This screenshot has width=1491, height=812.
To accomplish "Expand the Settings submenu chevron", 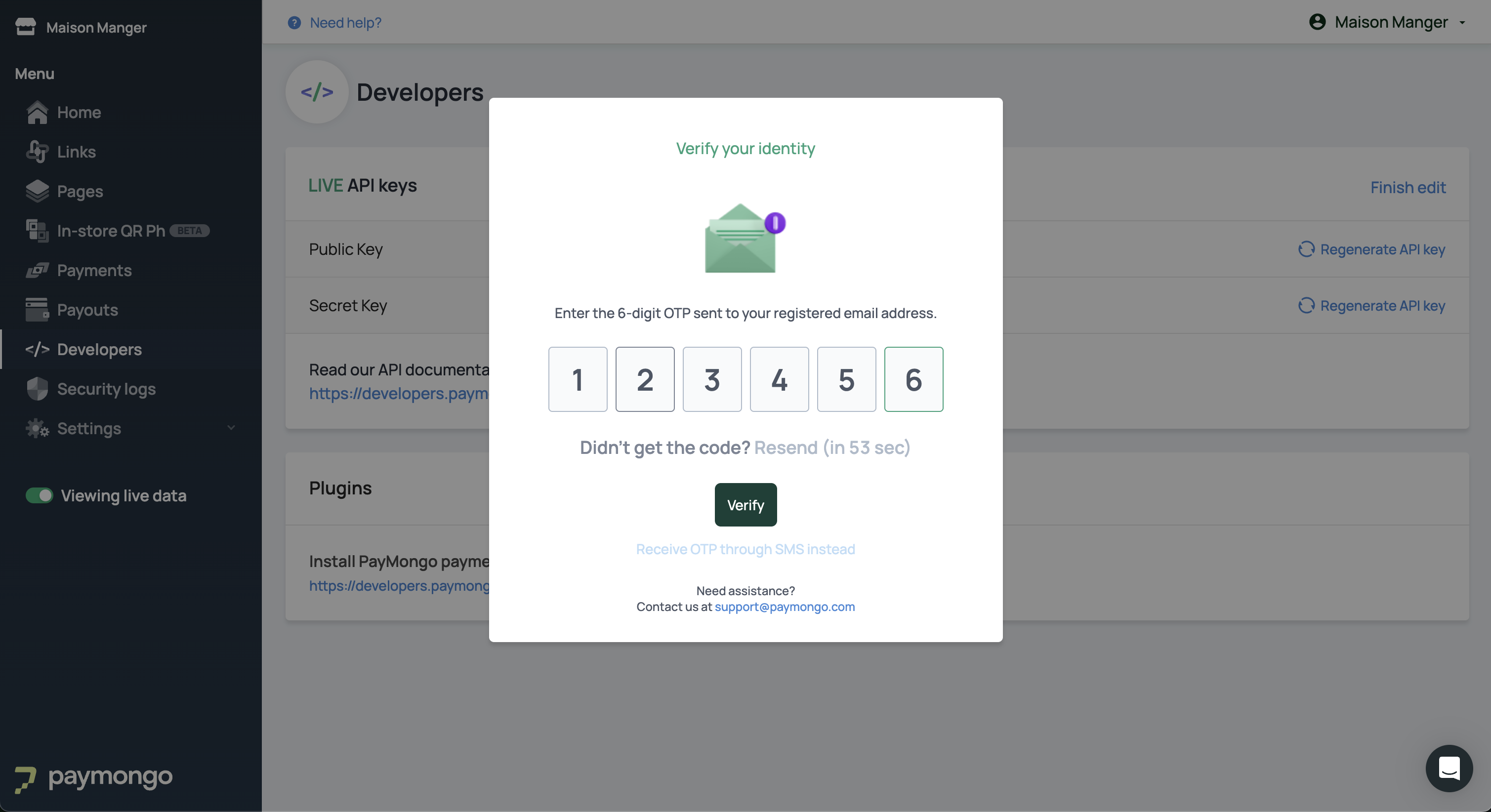I will point(231,428).
